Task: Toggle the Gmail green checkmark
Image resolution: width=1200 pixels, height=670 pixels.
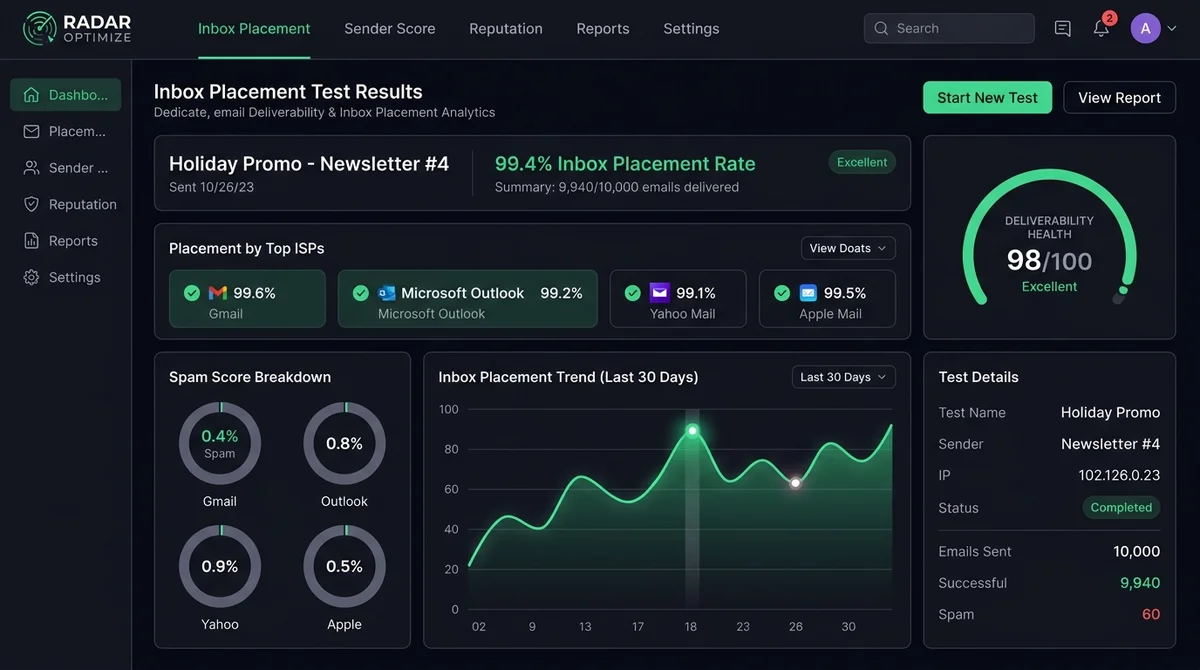Action: coord(192,293)
